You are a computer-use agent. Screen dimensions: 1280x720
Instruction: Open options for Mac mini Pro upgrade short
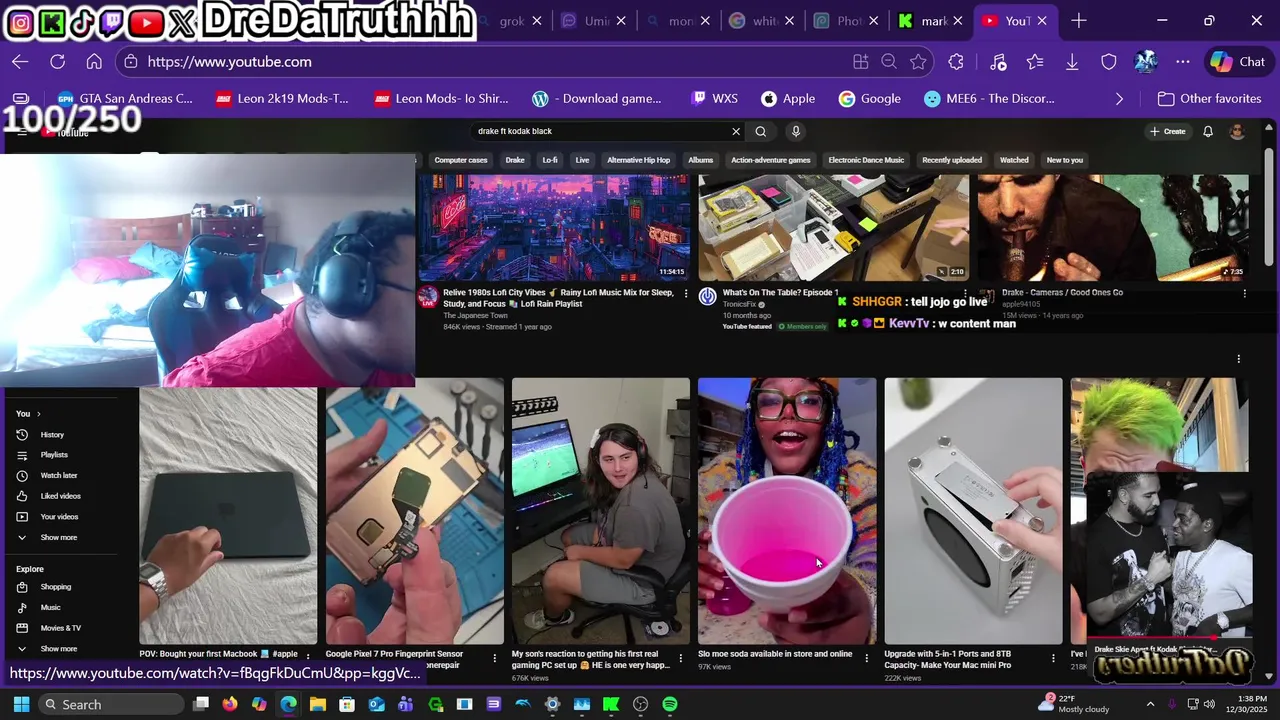[x=1053, y=658]
